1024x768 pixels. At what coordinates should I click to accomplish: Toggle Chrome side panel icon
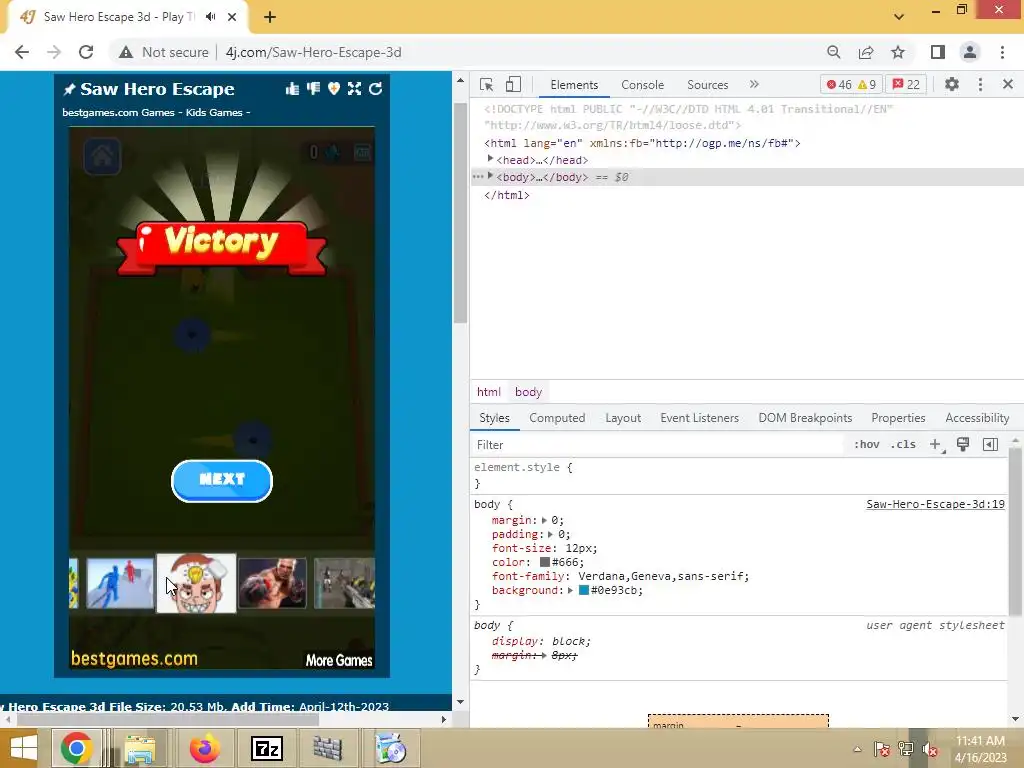tap(938, 52)
